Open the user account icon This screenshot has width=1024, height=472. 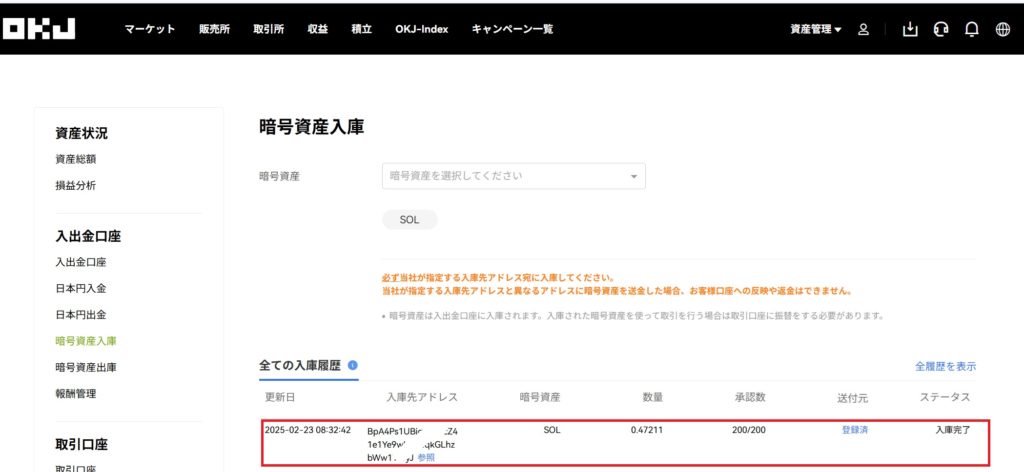point(863,29)
